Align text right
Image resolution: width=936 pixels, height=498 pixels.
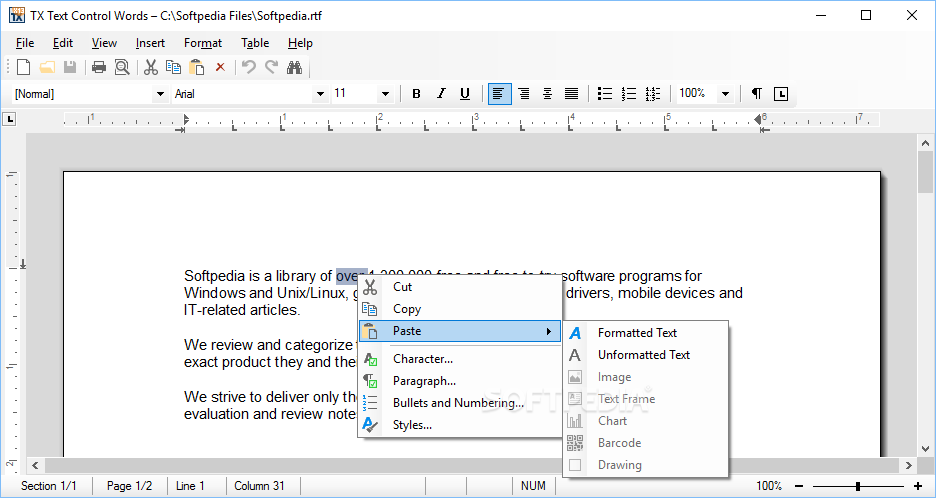tap(524, 94)
